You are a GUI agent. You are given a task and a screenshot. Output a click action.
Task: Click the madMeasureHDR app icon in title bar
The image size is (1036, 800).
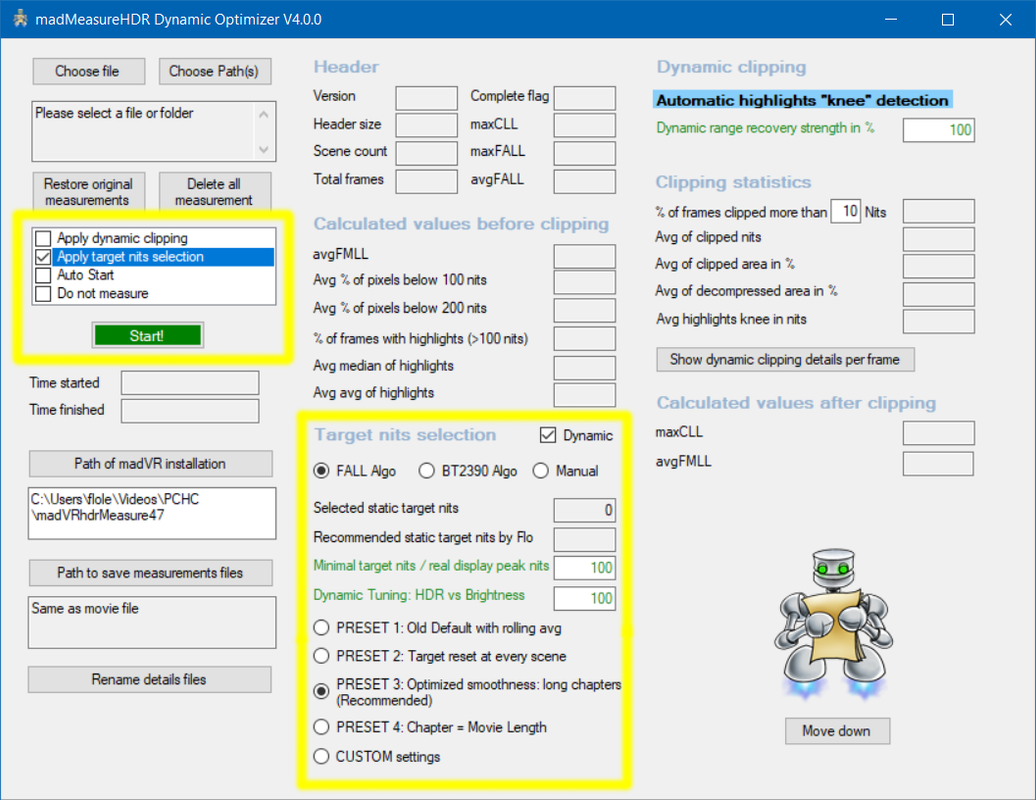(20, 18)
